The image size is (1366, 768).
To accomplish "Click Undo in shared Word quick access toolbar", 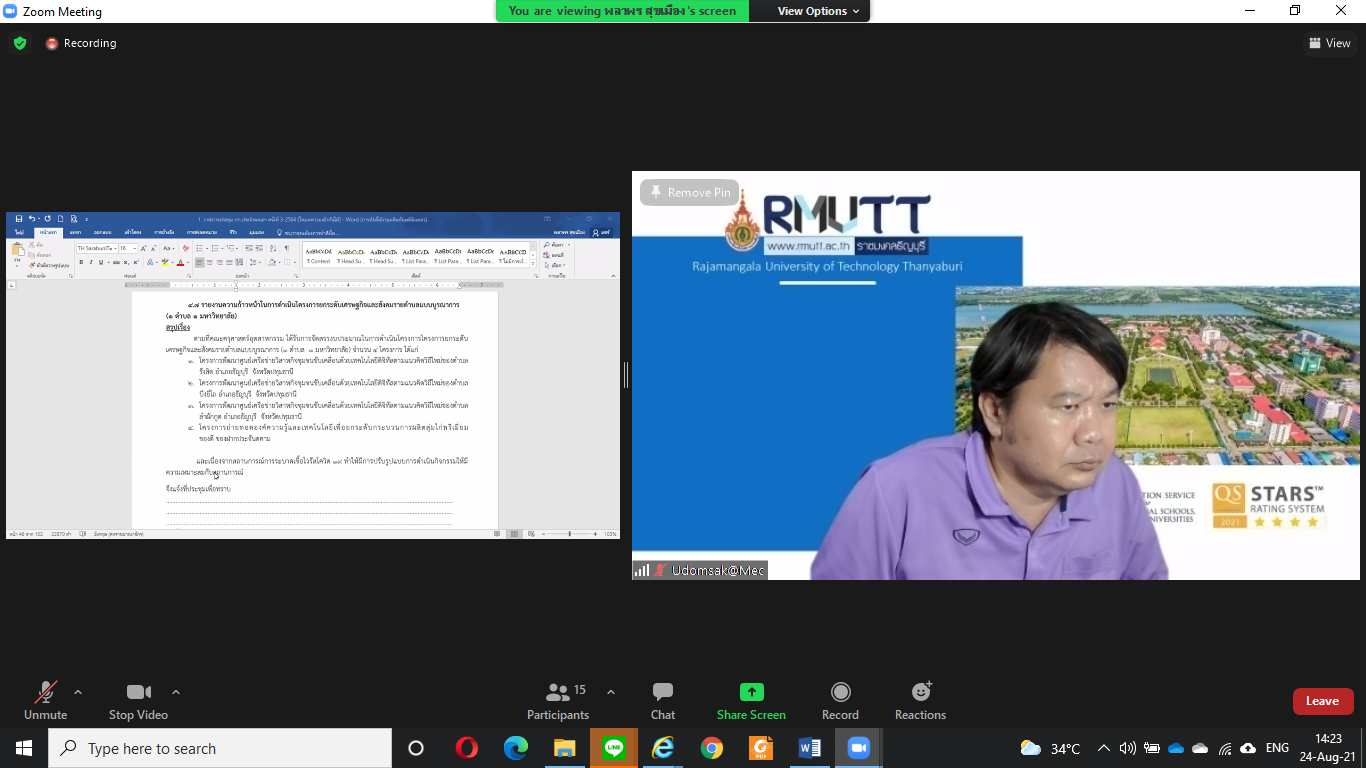I will [x=33, y=218].
